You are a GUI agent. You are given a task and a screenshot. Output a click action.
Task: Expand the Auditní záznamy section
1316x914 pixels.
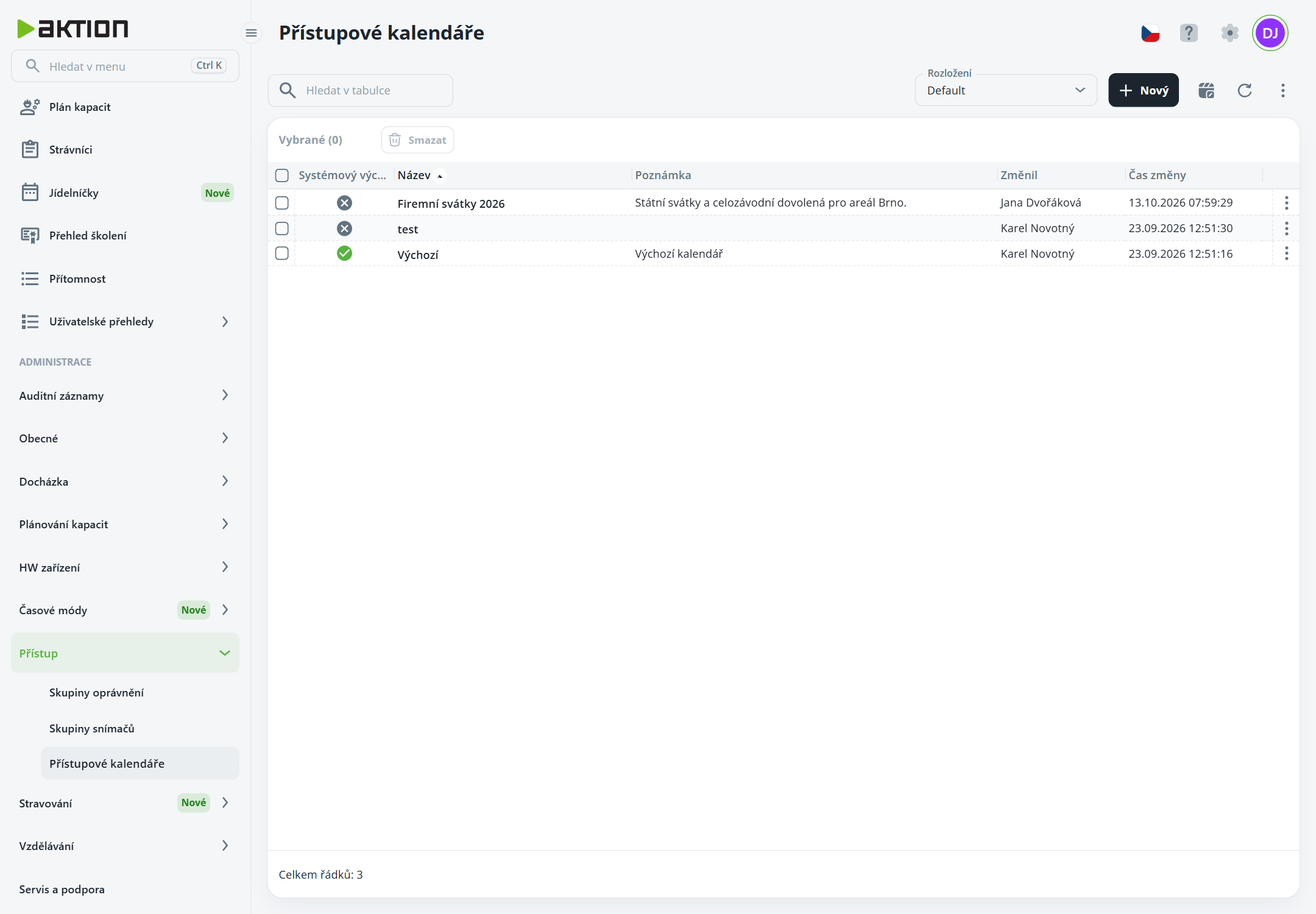(125, 395)
